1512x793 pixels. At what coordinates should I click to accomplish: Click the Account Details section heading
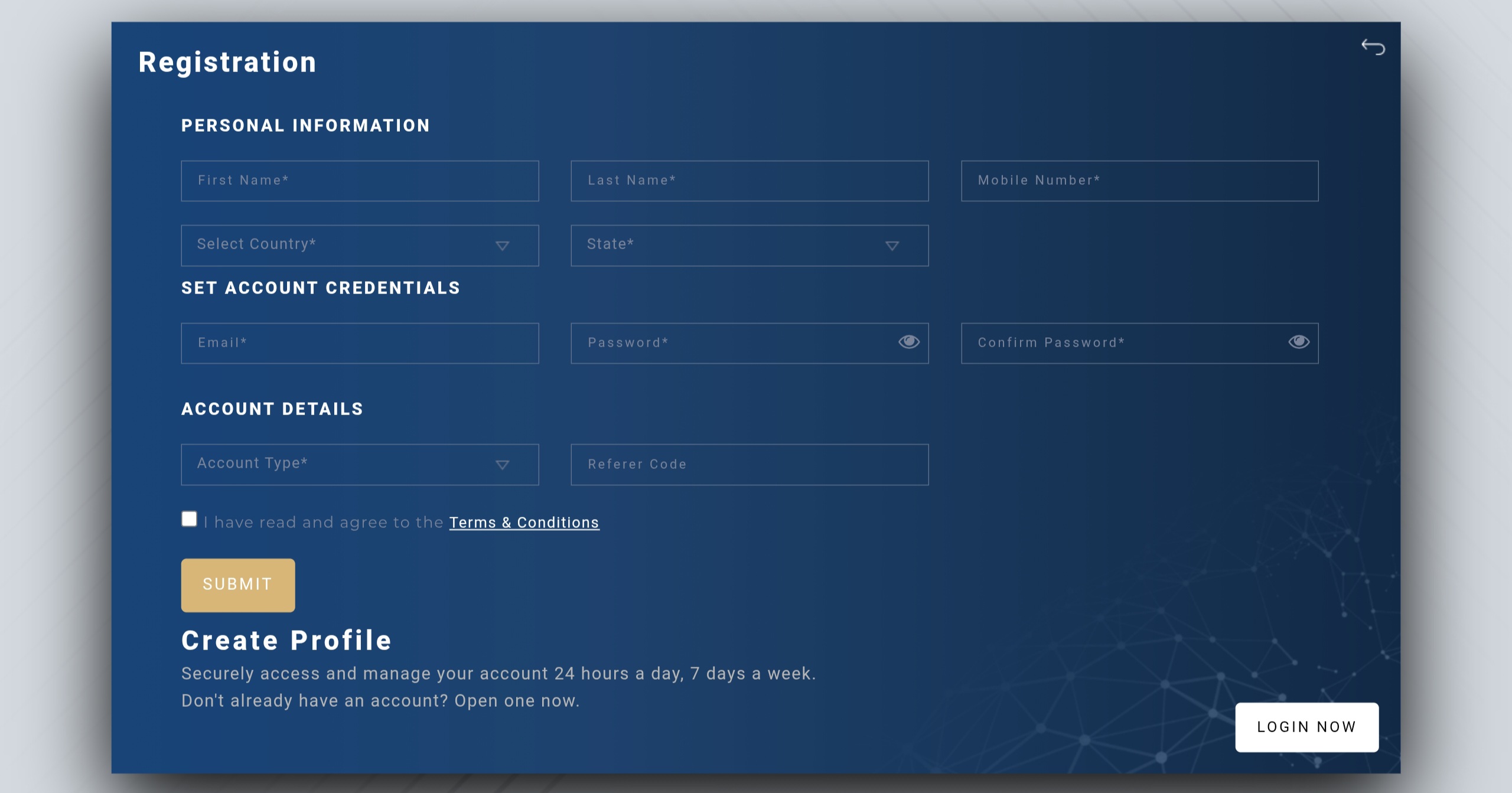click(272, 409)
